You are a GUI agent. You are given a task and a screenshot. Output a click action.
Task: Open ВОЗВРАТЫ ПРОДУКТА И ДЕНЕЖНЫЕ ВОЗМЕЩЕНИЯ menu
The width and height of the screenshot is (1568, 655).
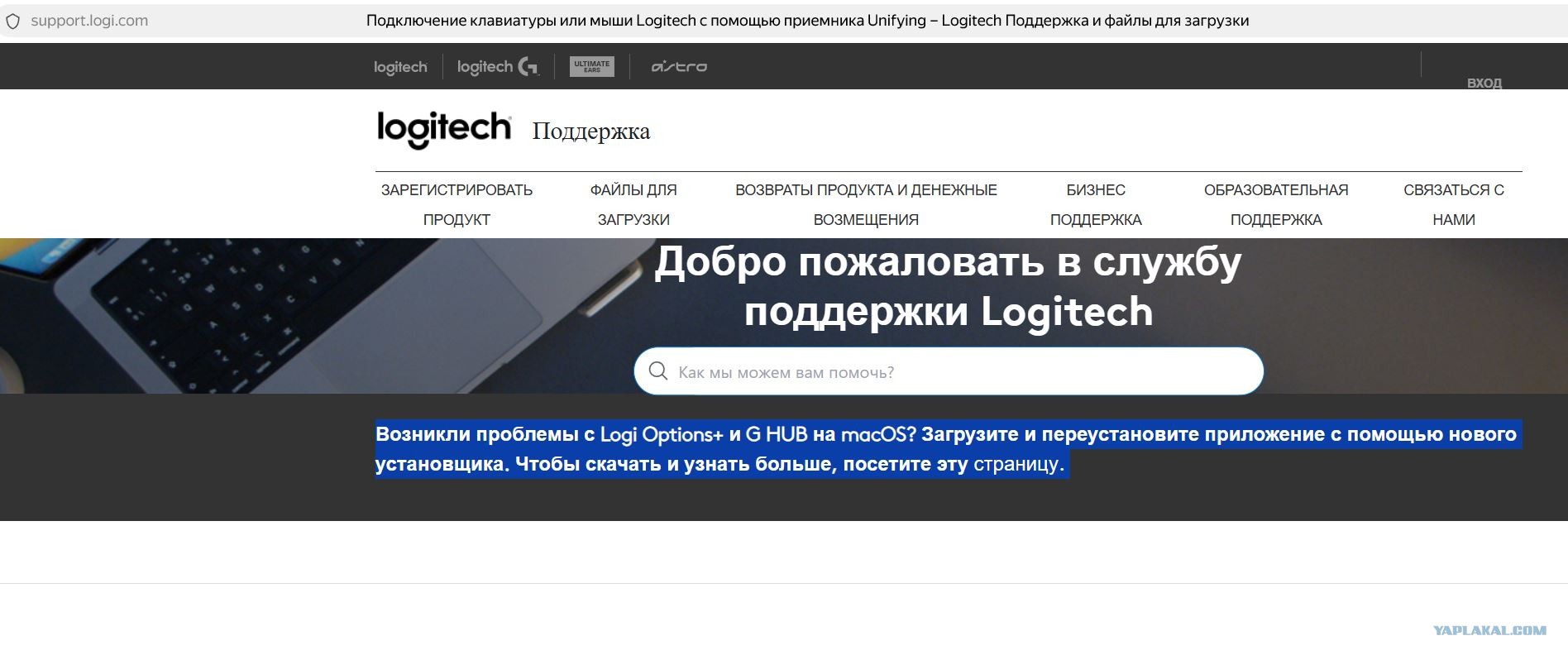pos(866,204)
